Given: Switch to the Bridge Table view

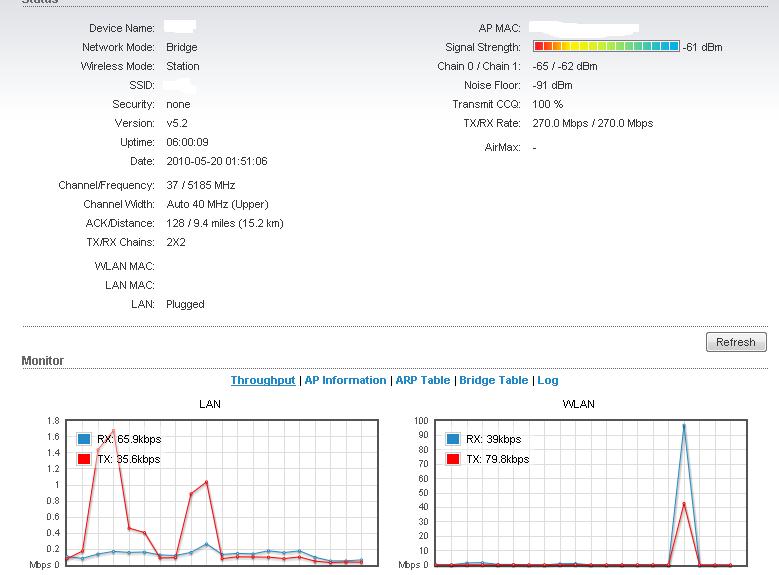Looking at the screenshot, I should tap(493, 381).
